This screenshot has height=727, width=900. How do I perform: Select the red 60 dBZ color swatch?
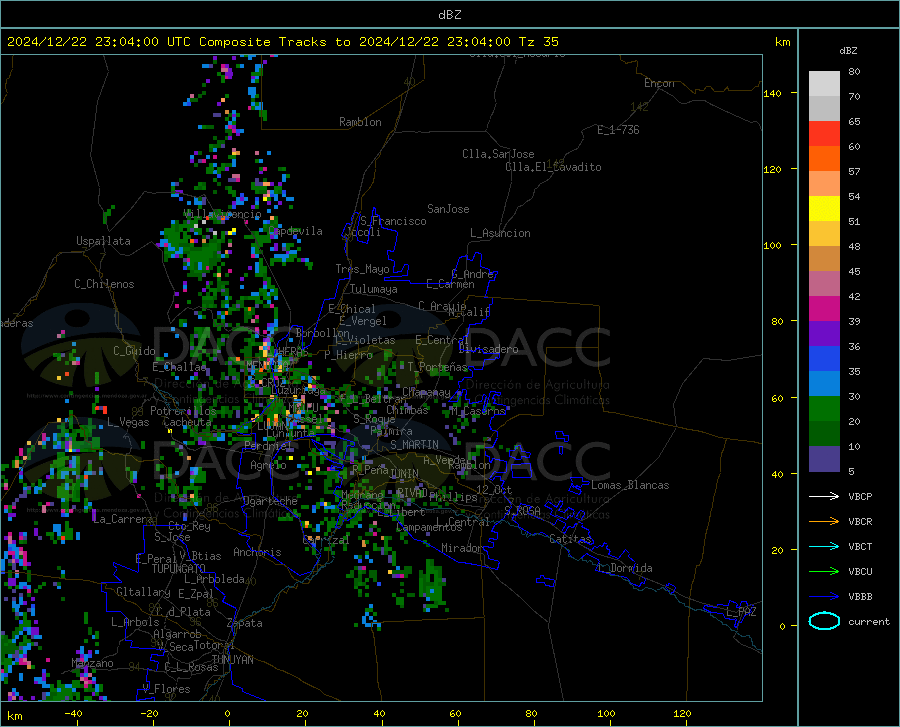[824, 134]
